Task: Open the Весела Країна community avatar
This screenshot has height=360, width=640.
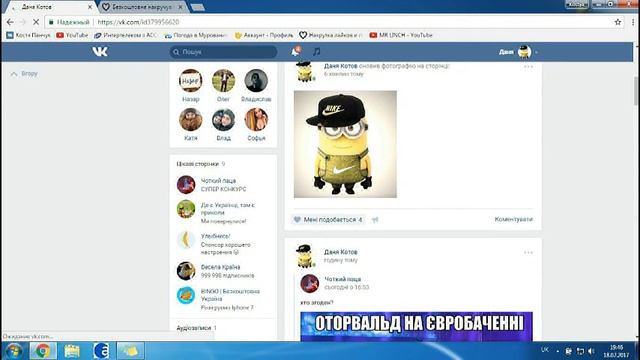Action: click(186, 271)
